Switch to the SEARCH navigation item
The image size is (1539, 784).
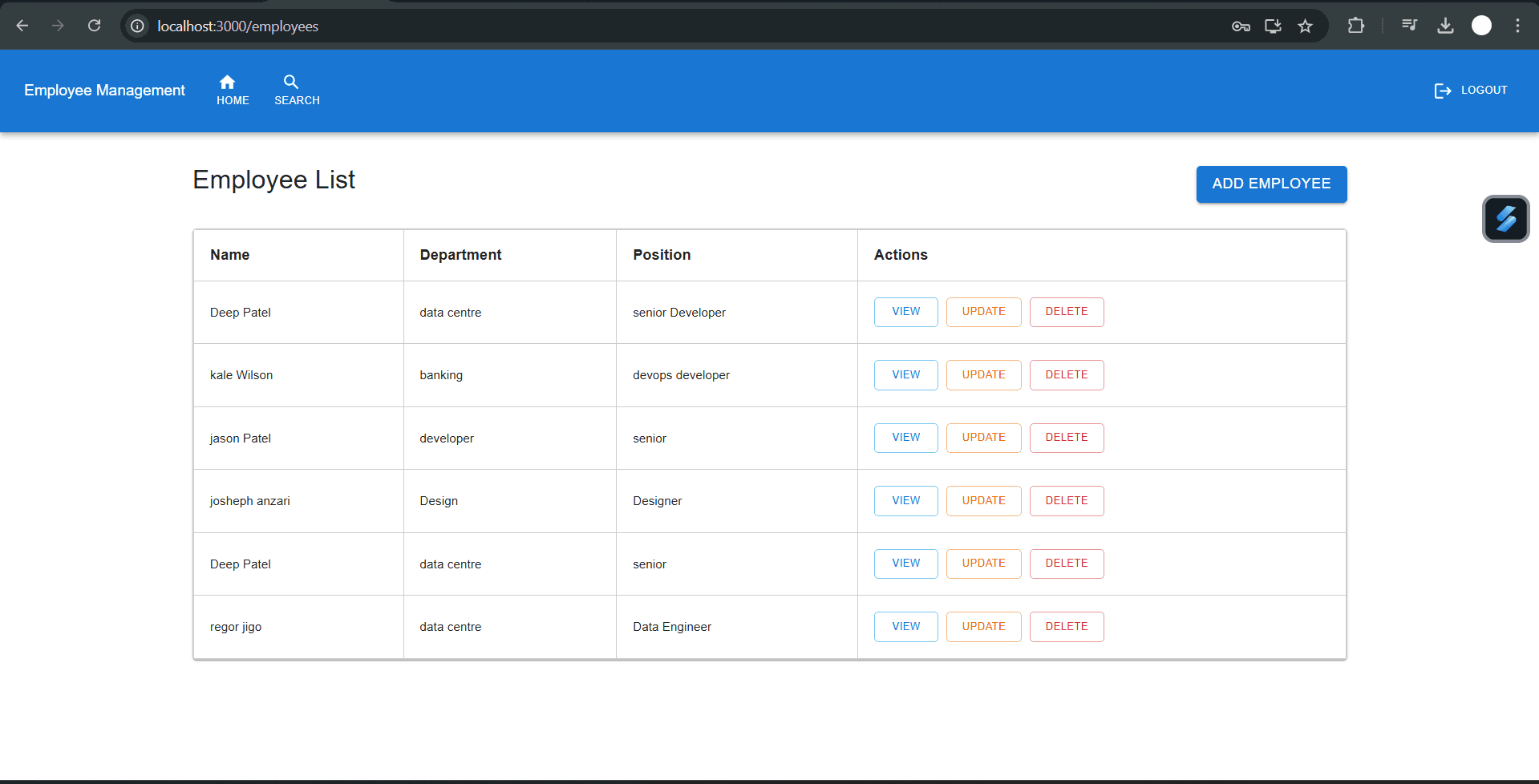coord(296,89)
